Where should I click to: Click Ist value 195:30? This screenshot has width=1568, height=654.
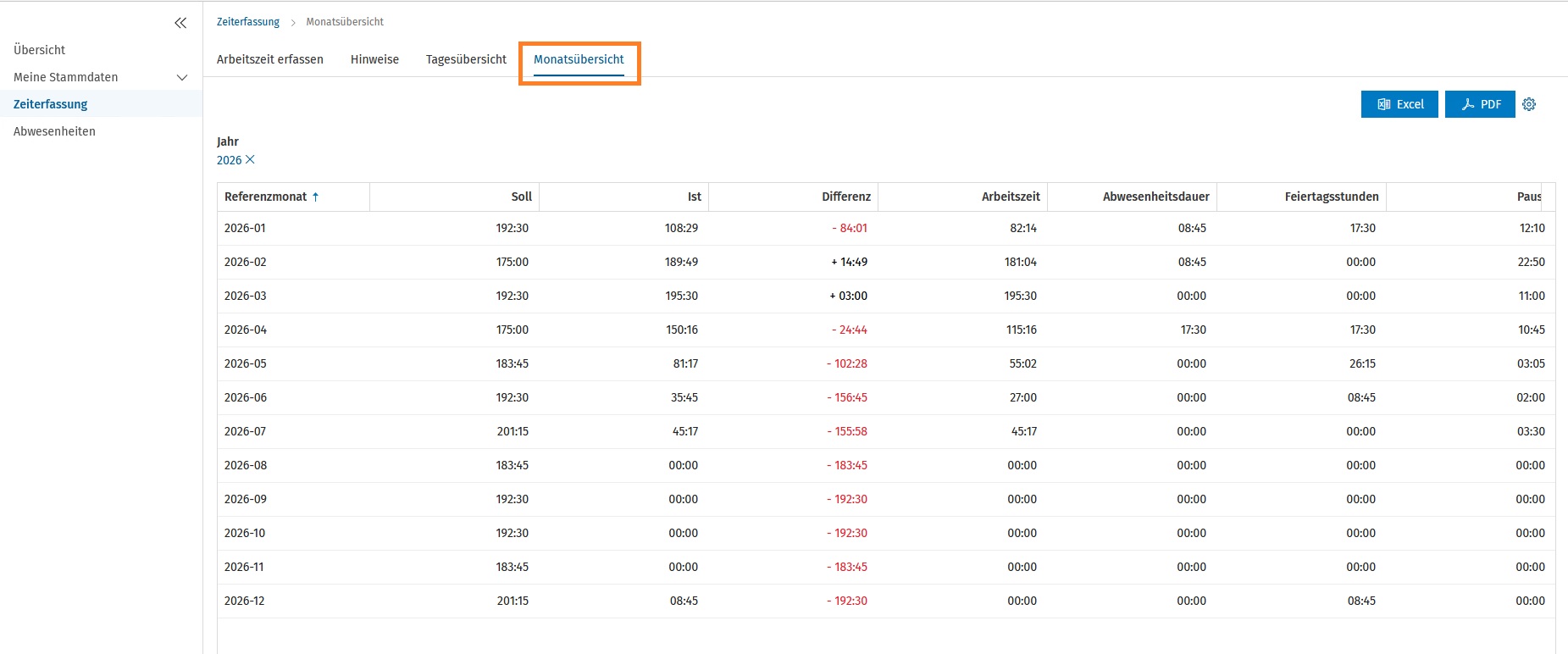tap(682, 296)
